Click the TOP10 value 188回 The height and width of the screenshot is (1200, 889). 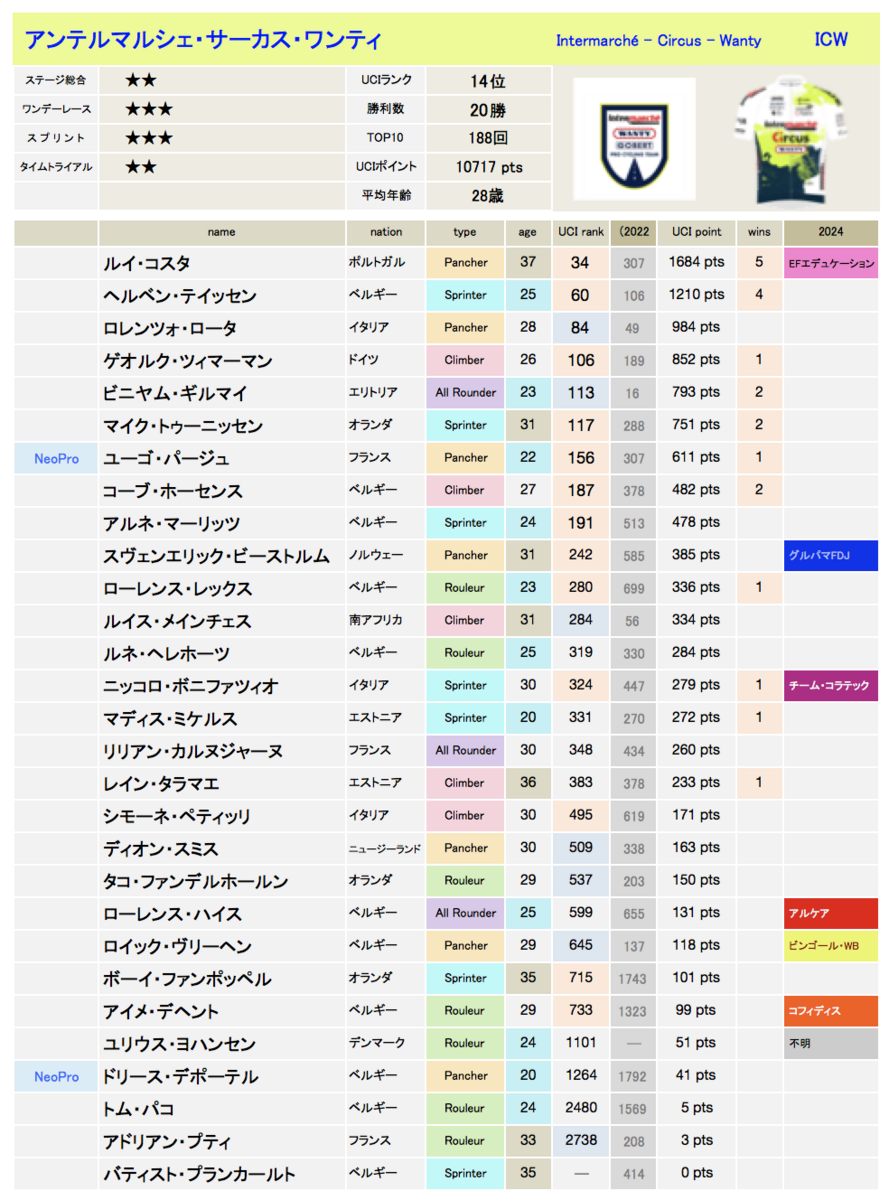click(x=487, y=139)
